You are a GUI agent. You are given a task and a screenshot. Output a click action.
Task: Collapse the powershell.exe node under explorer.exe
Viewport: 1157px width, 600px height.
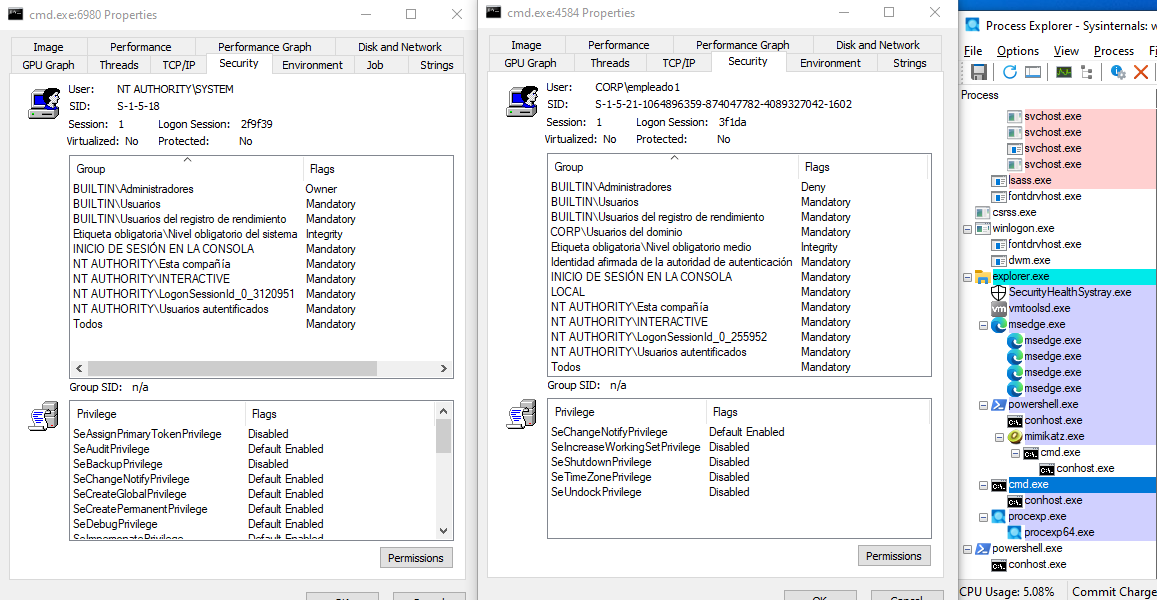[x=984, y=404]
